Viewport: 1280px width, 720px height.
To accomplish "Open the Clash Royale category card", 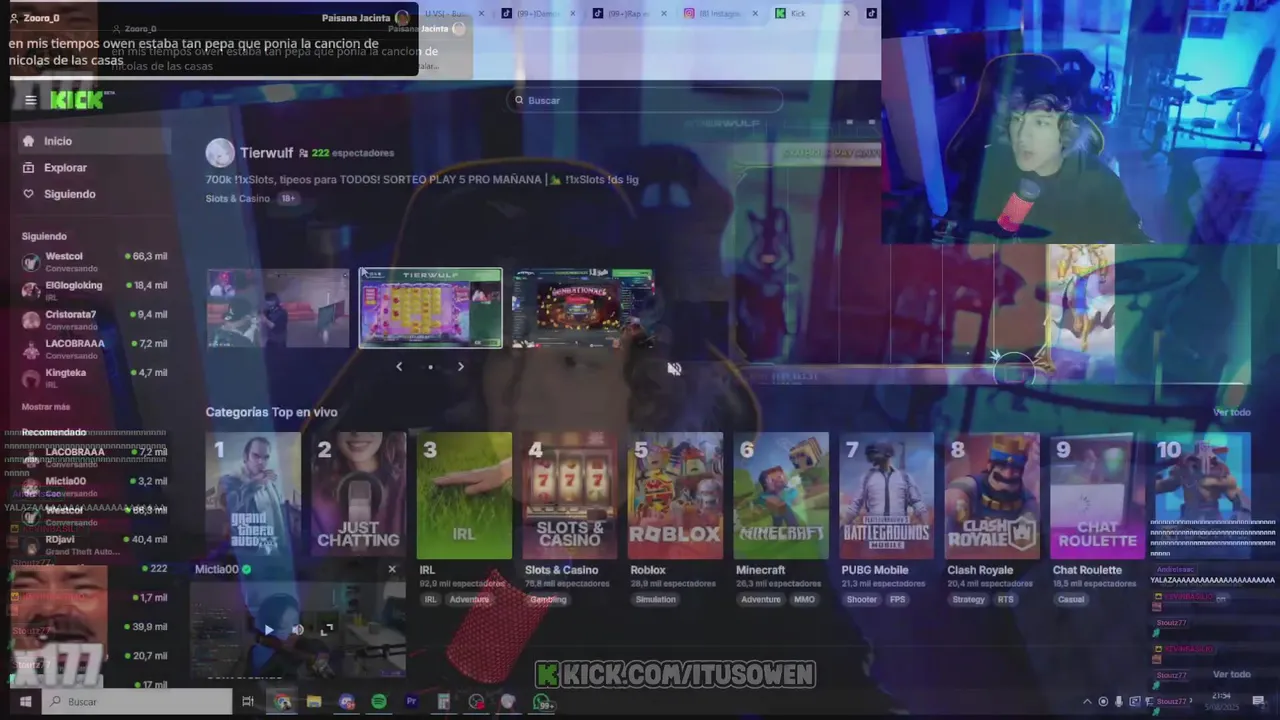I will coord(992,496).
